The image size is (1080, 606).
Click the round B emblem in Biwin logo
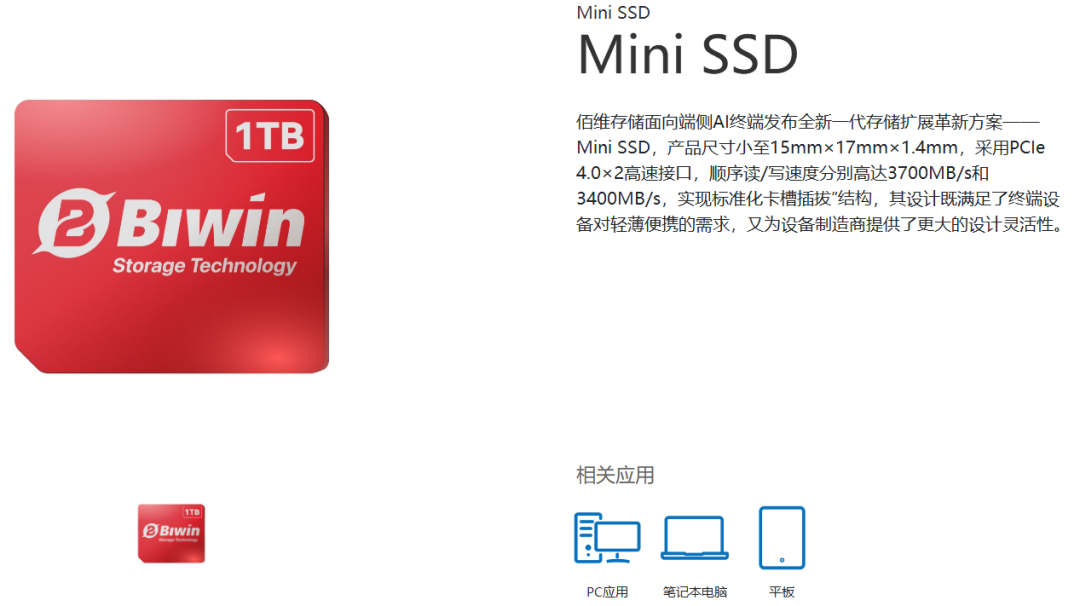(74, 223)
